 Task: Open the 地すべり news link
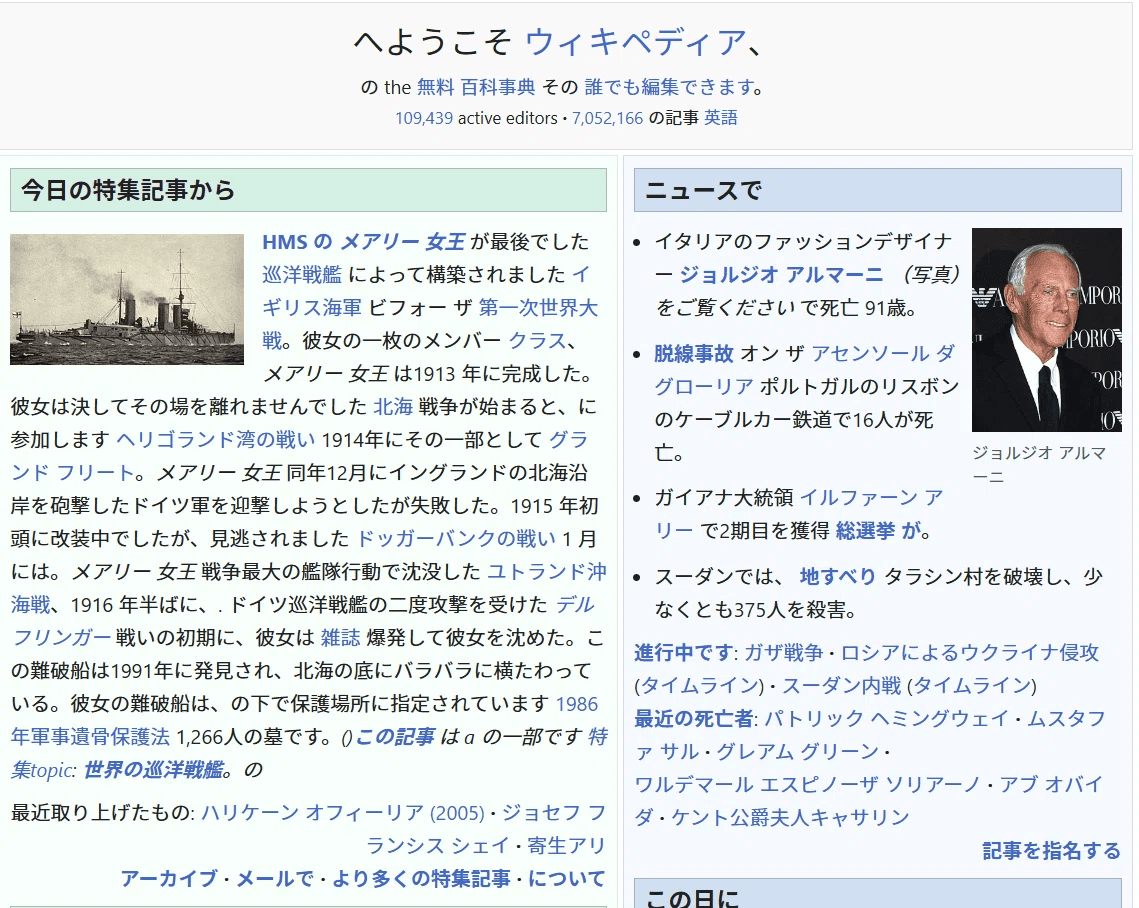[838, 576]
